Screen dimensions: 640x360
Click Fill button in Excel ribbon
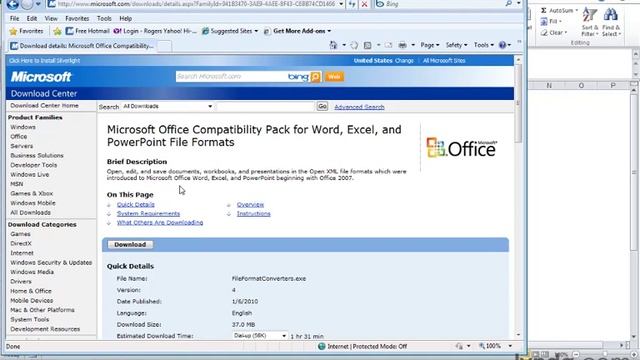coord(552,21)
